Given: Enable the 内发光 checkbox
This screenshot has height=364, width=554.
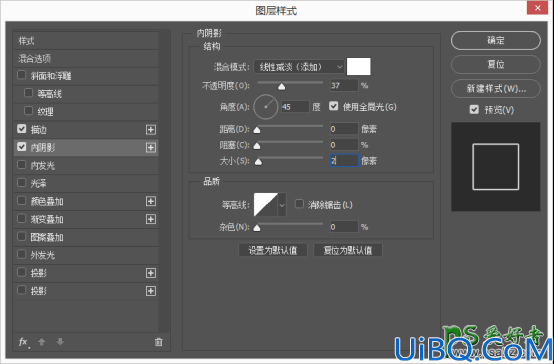Looking at the screenshot, I should point(22,165).
